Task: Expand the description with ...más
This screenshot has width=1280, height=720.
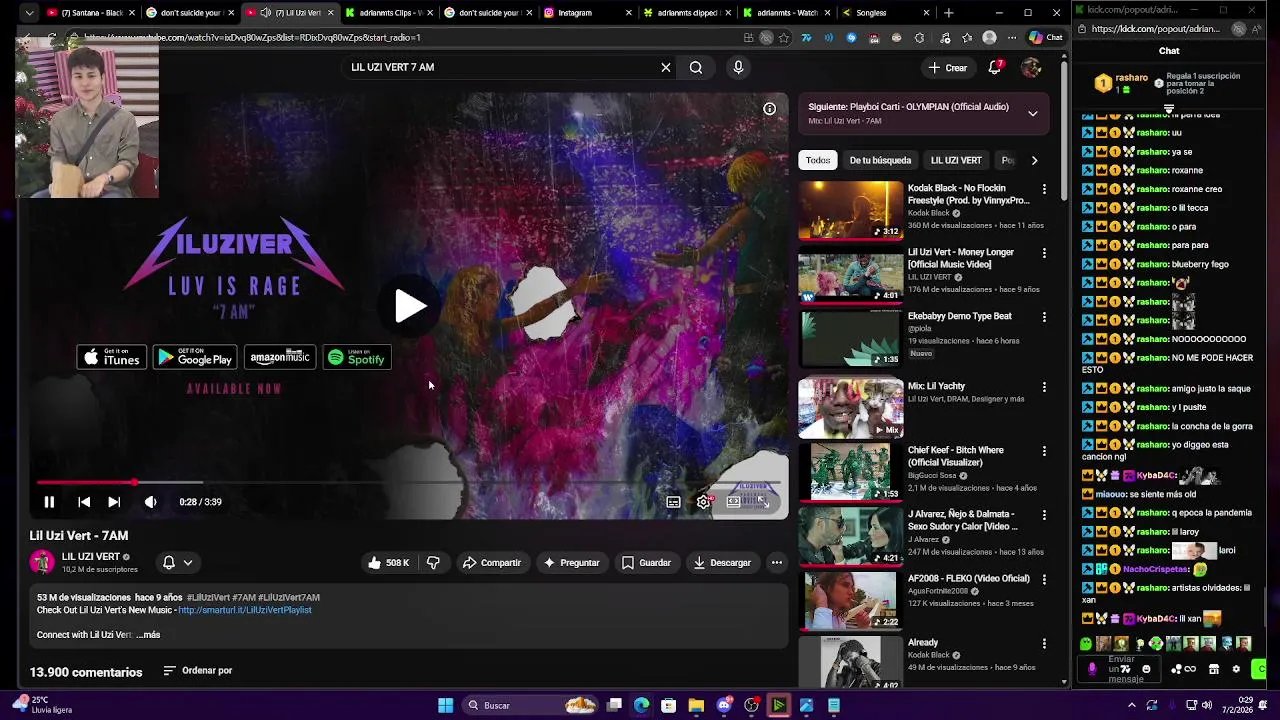Action: pyautogui.click(x=148, y=635)
